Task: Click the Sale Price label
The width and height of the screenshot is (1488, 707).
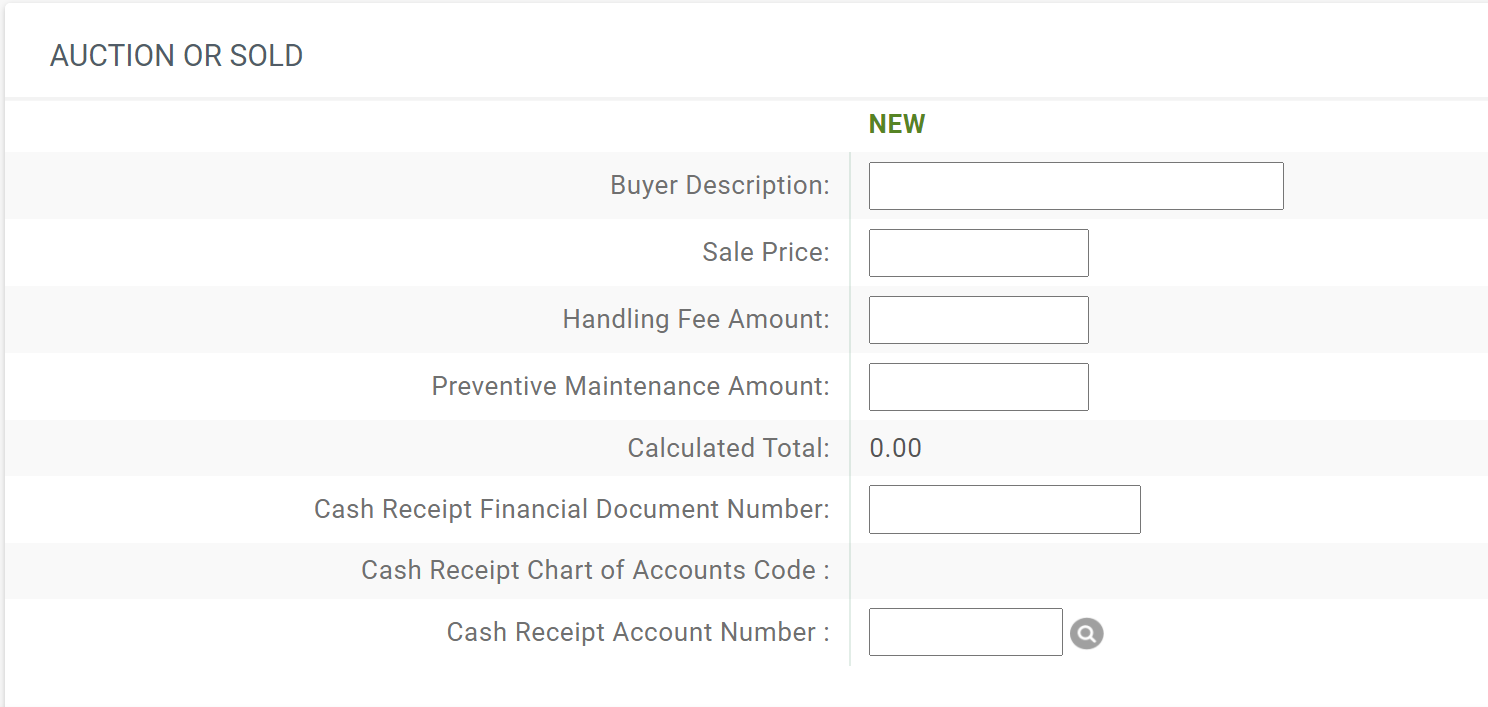Action: tap(766, 252)
